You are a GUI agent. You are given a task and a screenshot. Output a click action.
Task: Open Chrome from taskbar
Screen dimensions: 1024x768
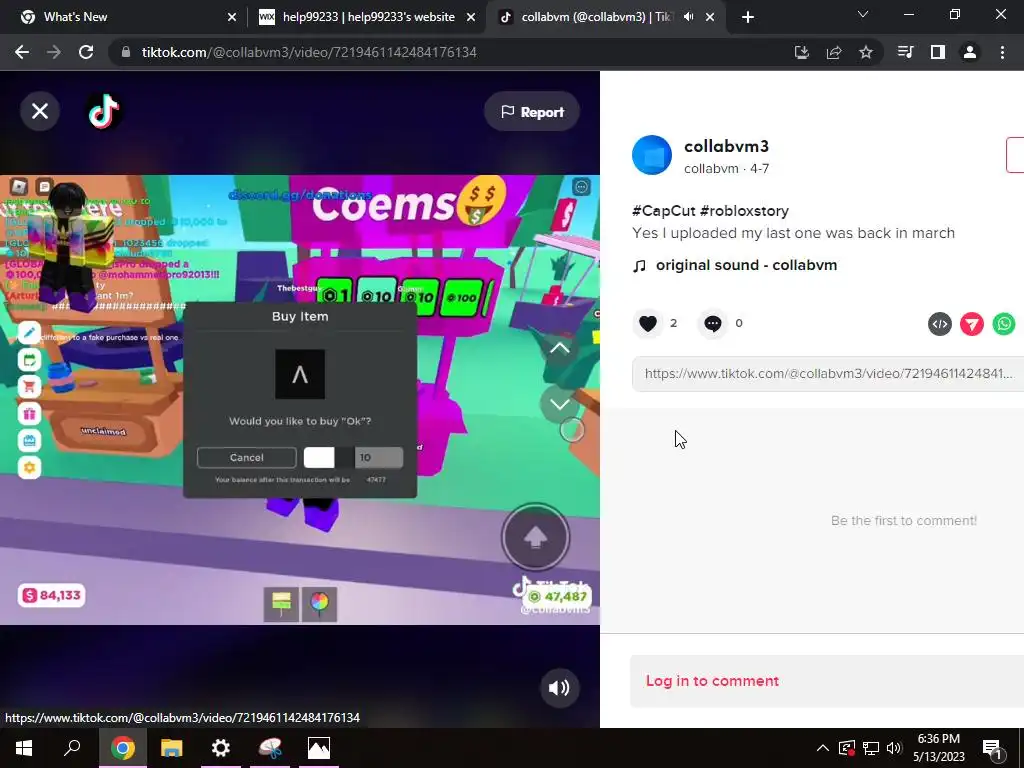point(123,748)
